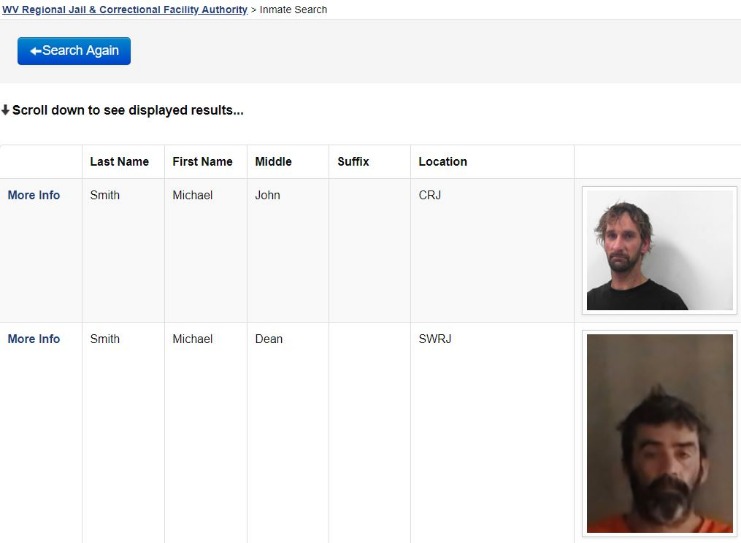Open the photo thumbnail in the SWRJ row
Image resolution: width=741 pixels, height=543 pixels.
(659, 435)
